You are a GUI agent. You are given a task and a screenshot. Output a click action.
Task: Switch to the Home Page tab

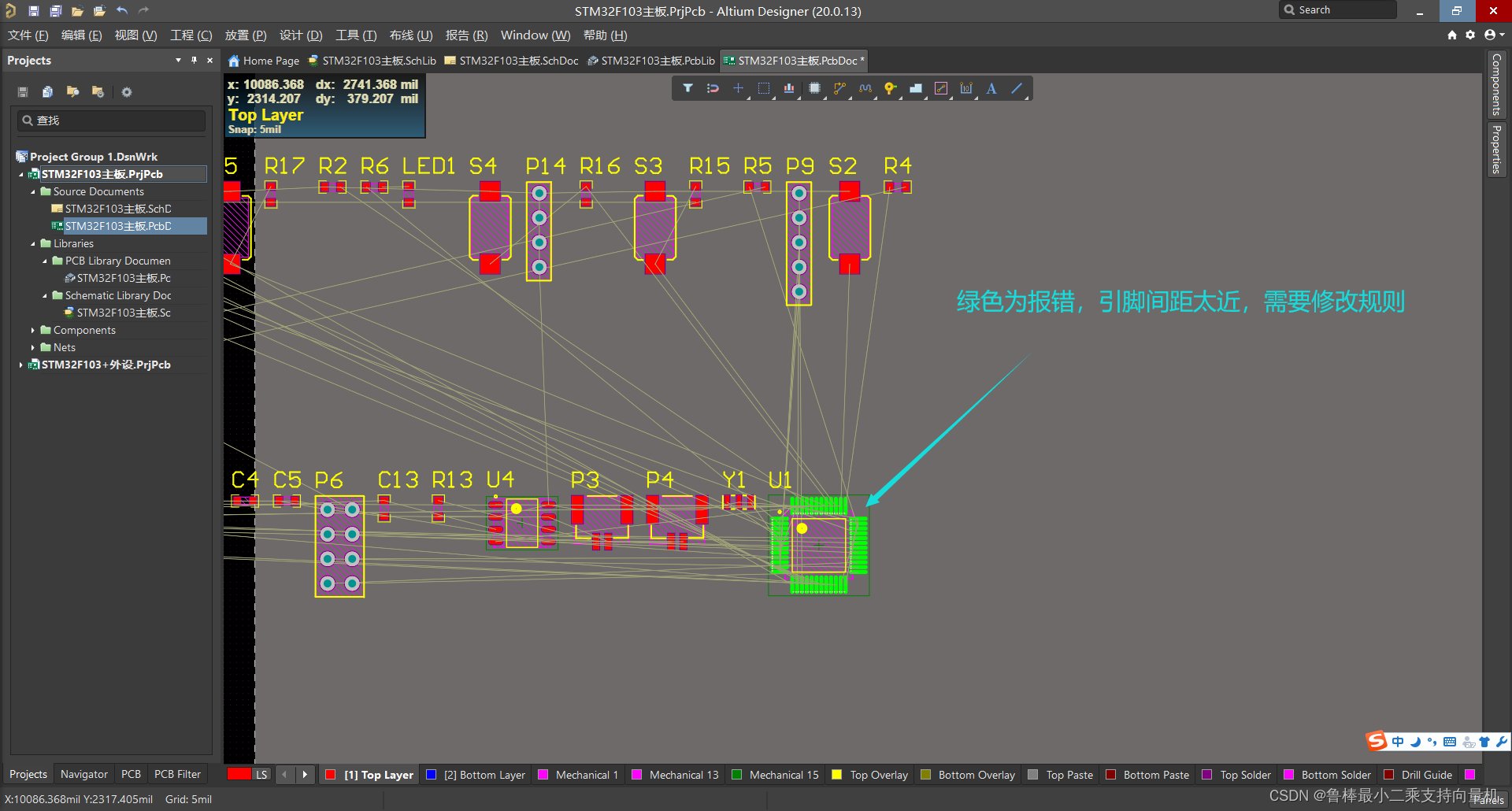point(264,61)
